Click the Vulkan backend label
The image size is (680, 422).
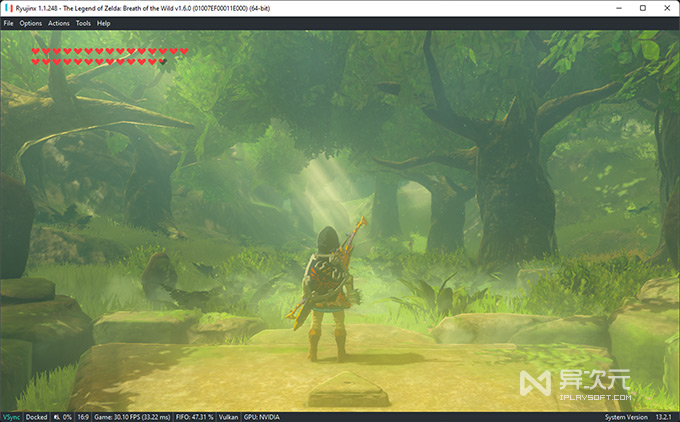coord(228,417)
